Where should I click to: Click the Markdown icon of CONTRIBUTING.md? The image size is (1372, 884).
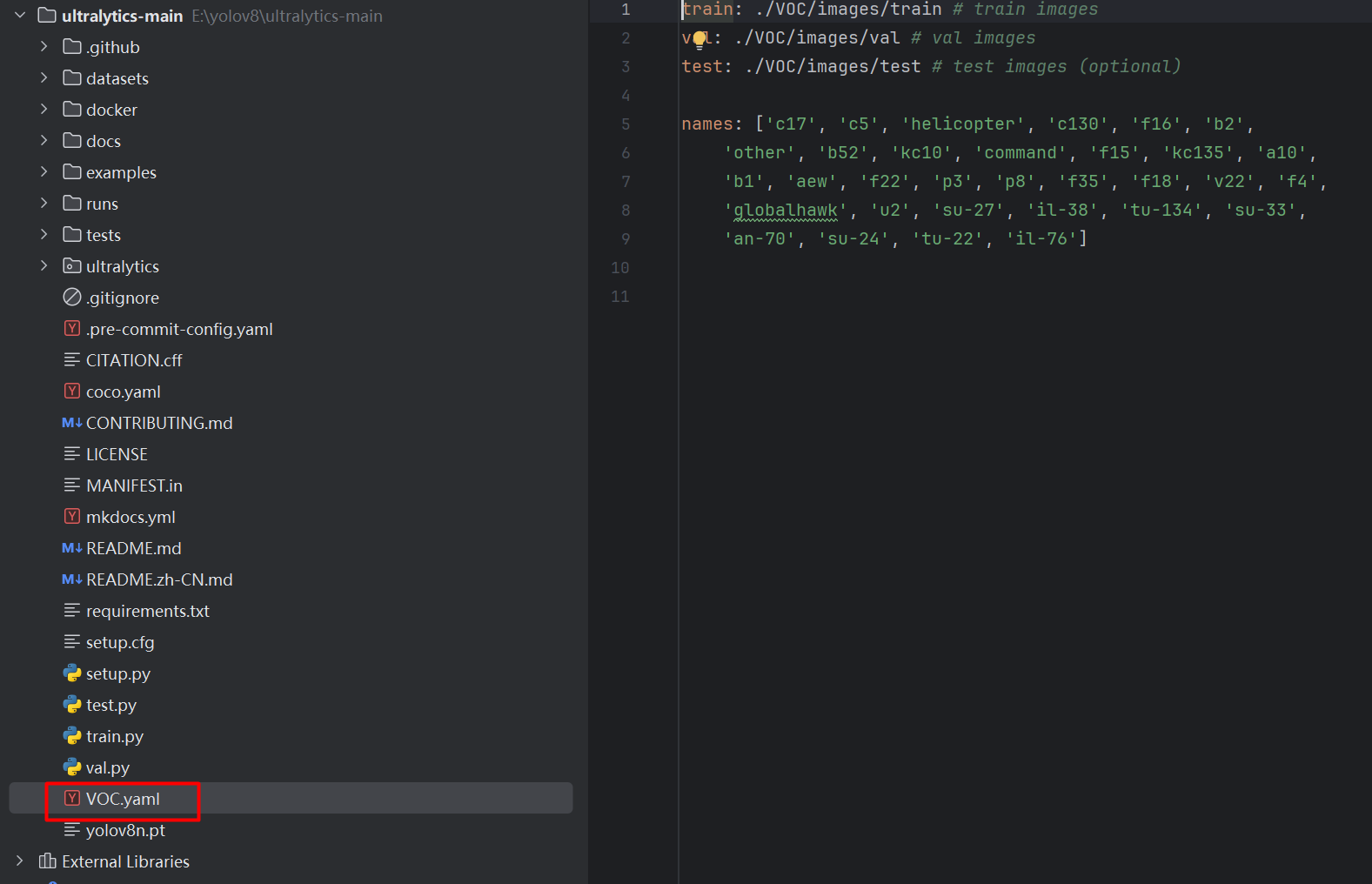pyautogui.click(x=72, y=423)
